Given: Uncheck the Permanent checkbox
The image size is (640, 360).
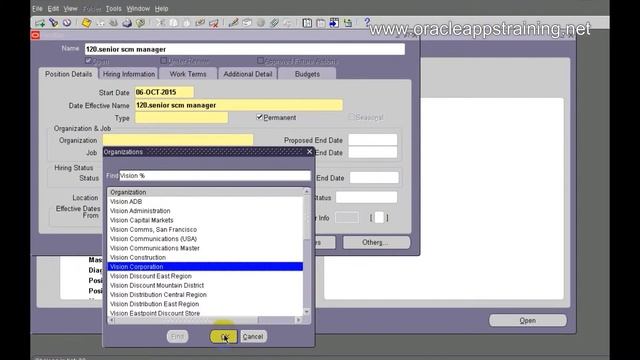Looking at the screenshot, I should tap(259, 117).
